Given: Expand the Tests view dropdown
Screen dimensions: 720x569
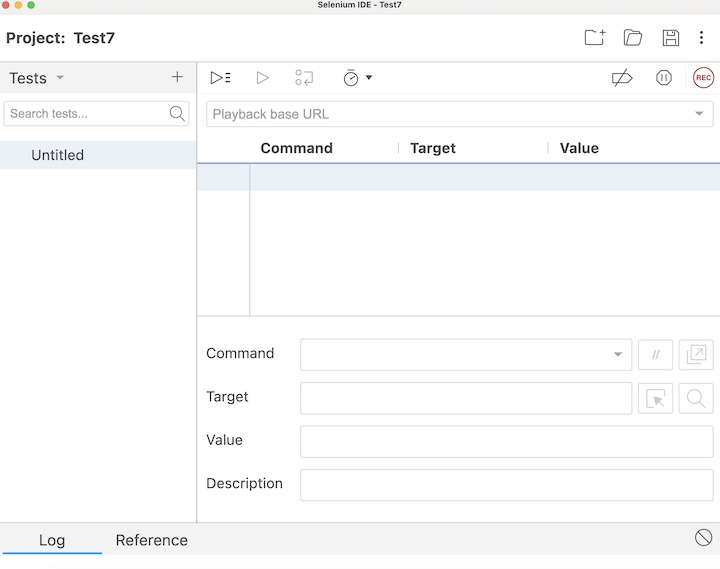Looking at the screenshot, I should (60, 78).
